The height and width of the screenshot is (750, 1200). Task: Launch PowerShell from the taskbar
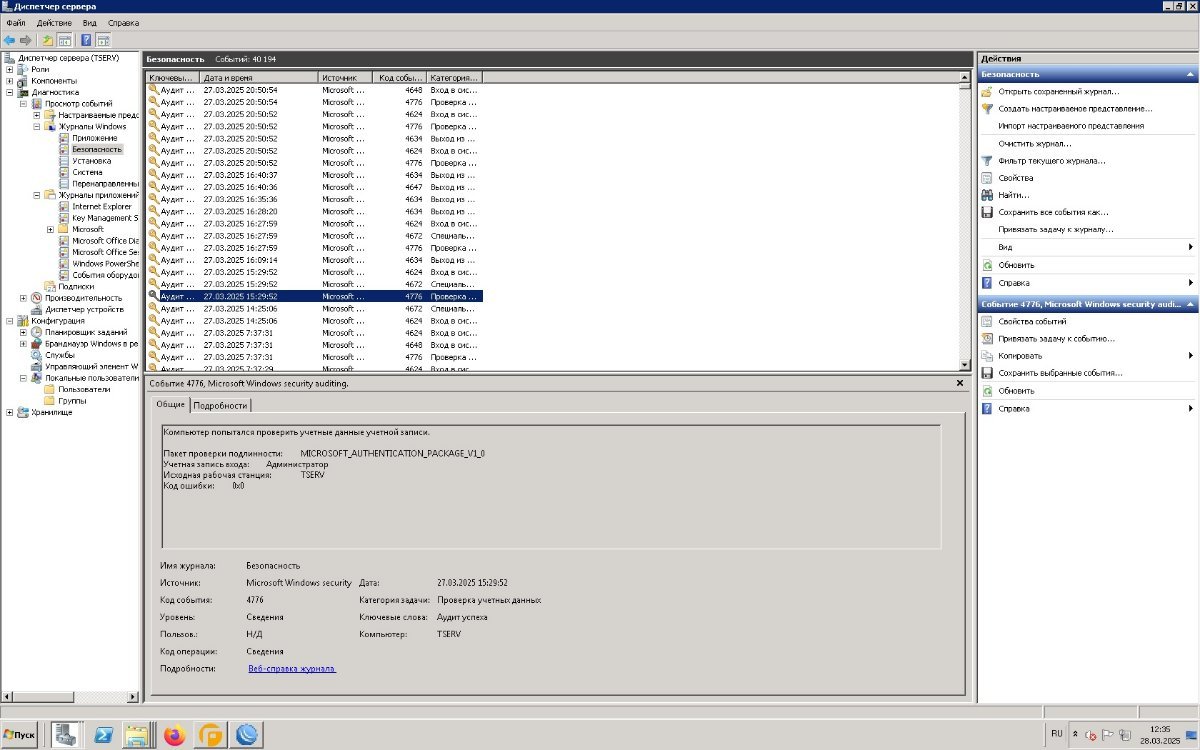click(102, 735)
